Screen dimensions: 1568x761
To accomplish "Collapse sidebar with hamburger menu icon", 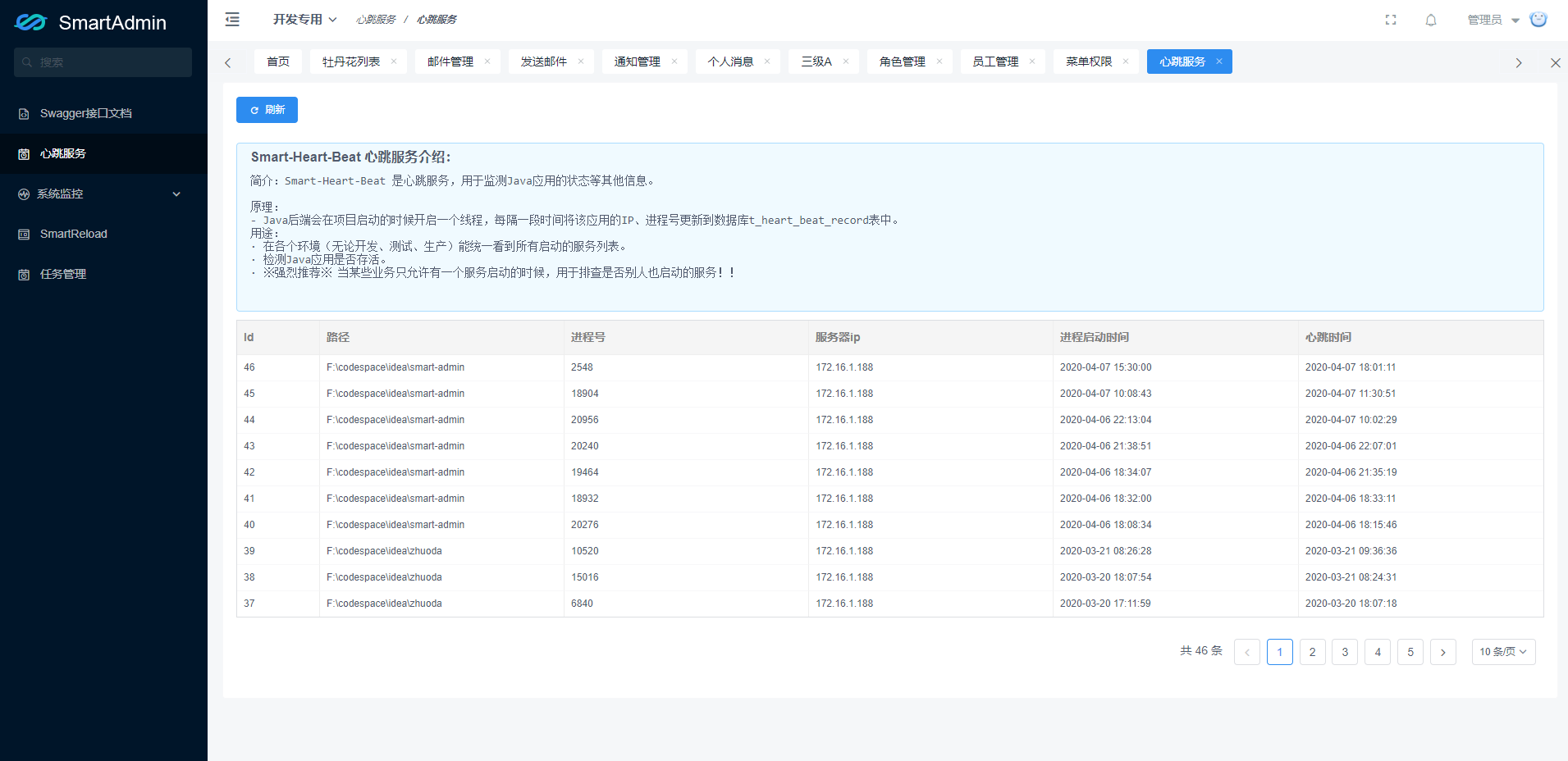I will (x=232, y=20).
